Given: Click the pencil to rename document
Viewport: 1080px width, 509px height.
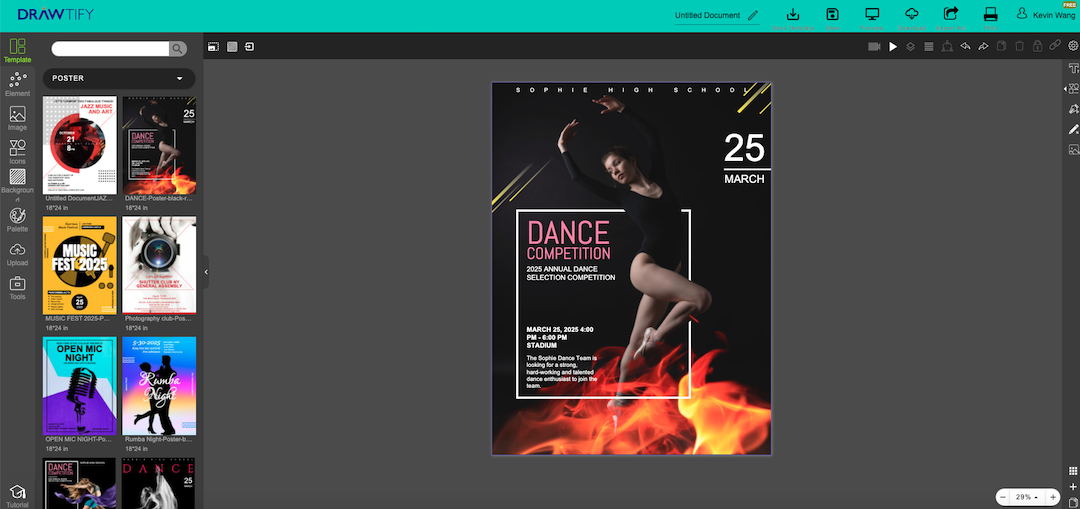Looking at the screenshot, I should click(x=753, y=15).
